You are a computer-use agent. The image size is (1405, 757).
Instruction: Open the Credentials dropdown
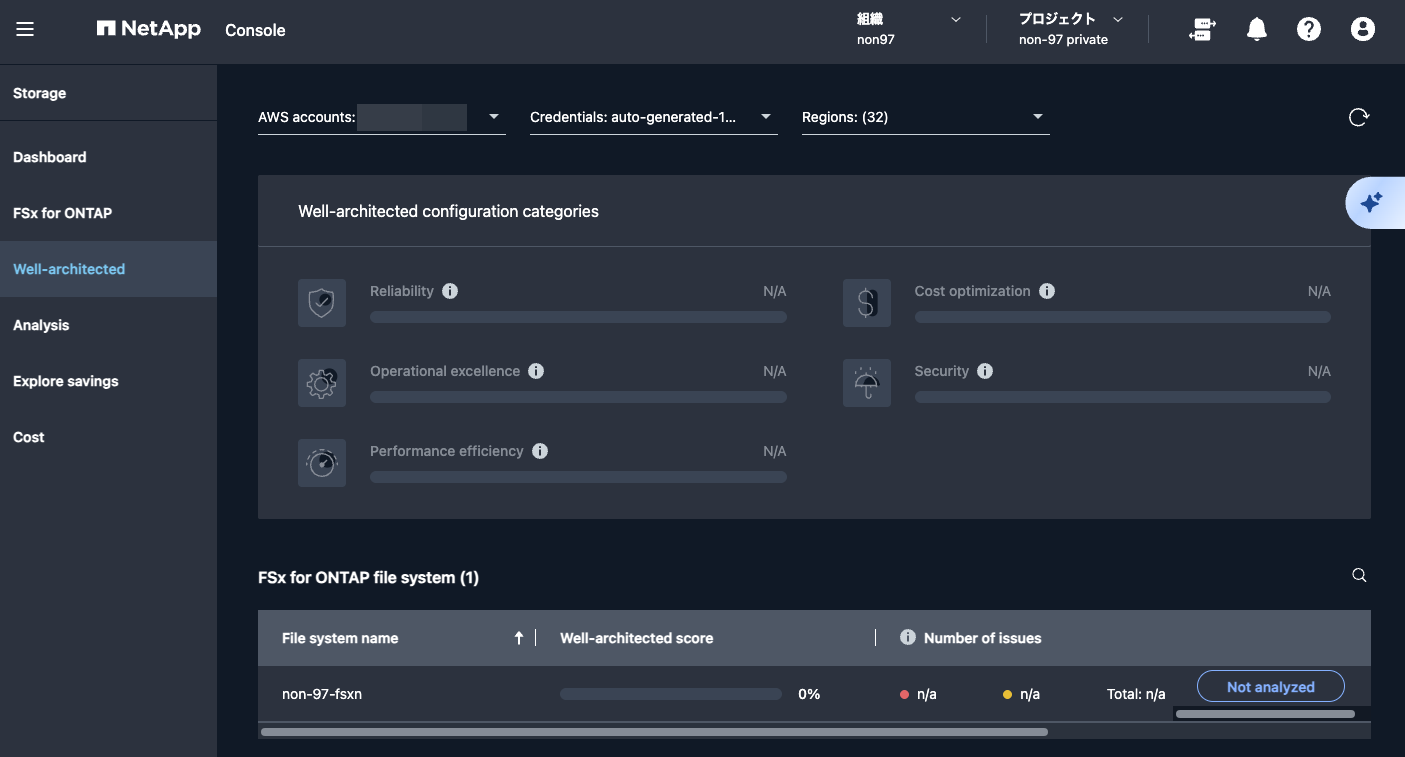[654, 118]
